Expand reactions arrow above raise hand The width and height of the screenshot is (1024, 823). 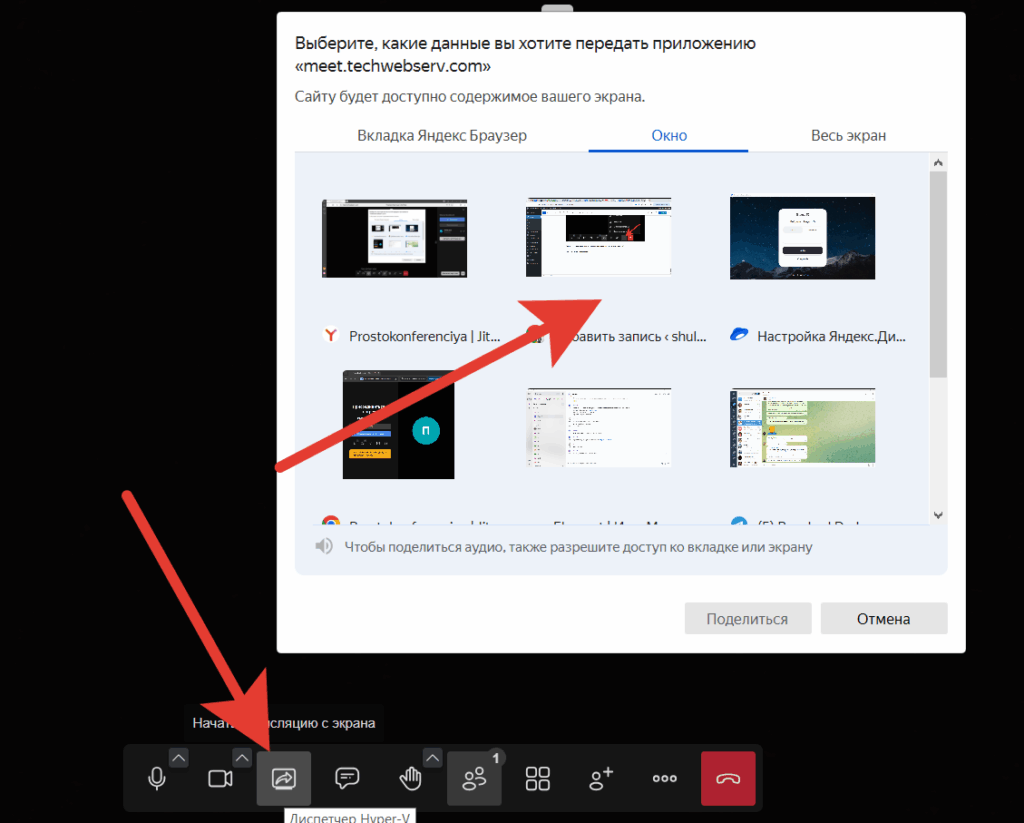[x=432, y=757]
